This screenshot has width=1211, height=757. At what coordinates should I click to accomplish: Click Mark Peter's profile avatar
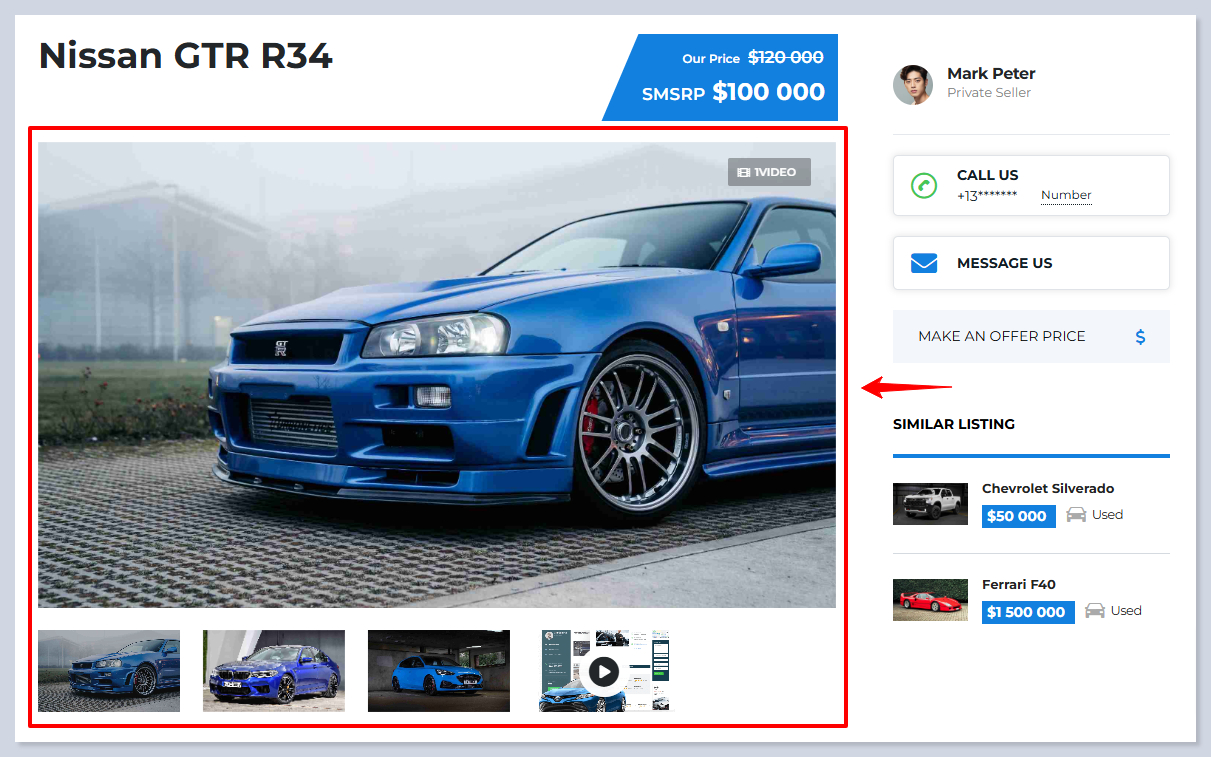pos(913,85)
